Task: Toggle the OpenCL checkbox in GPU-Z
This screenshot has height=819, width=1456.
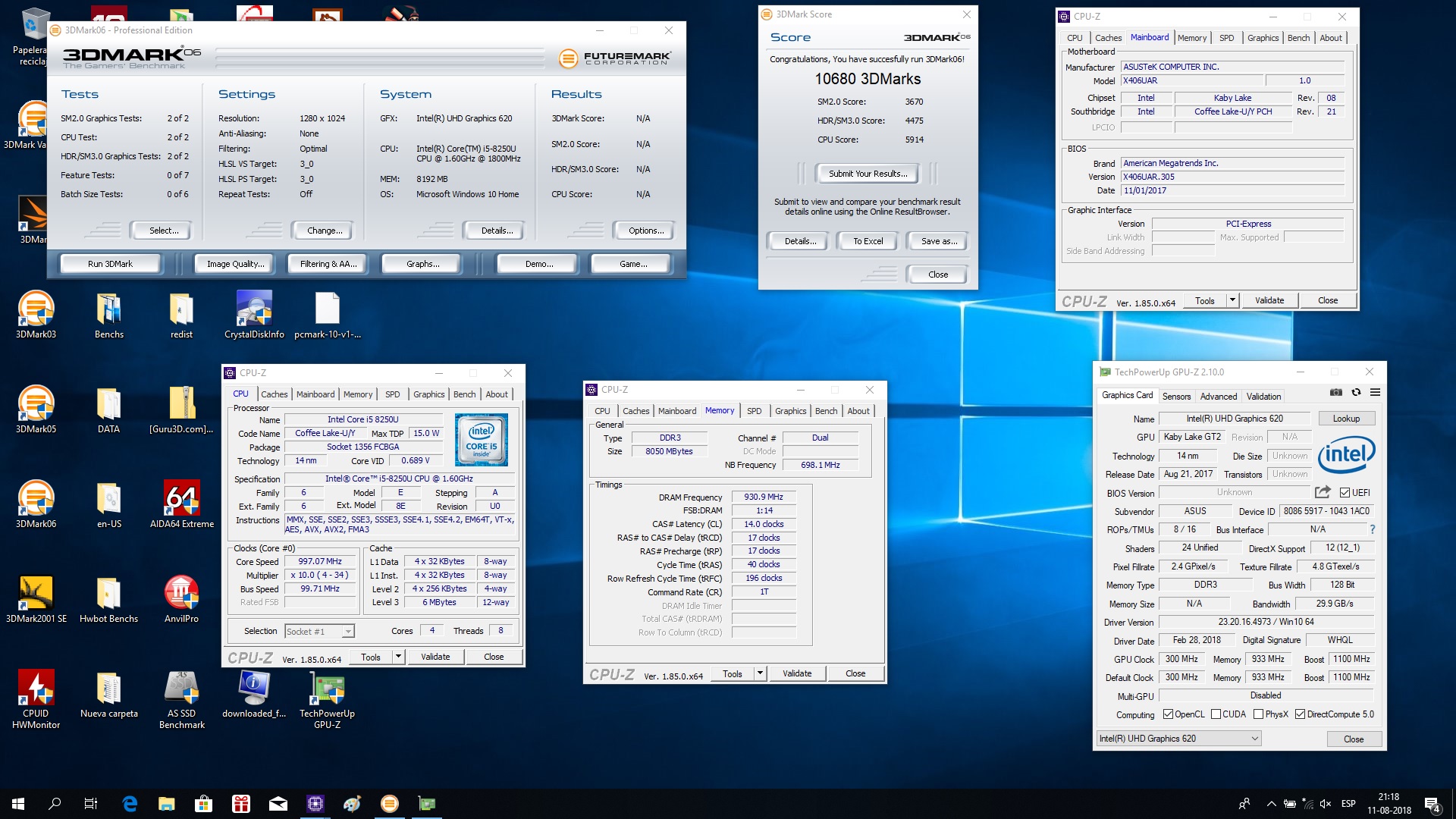Action: pos(1168,714)
